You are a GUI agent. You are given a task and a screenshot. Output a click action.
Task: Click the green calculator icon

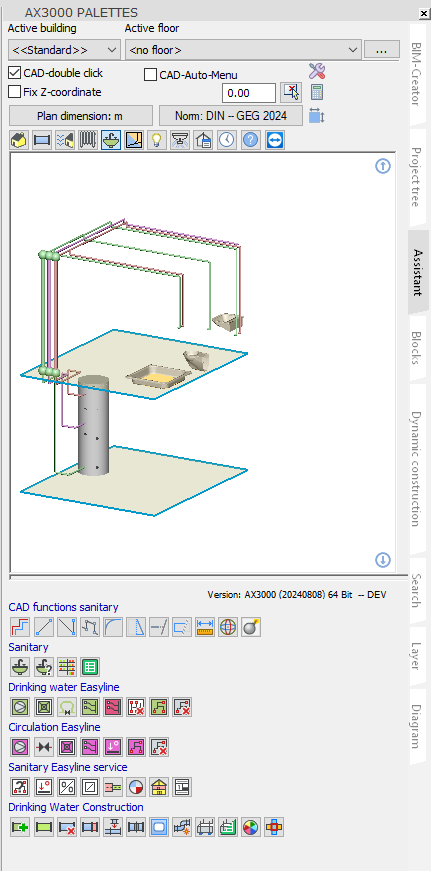pyautogui.click(x=317, y=92)
